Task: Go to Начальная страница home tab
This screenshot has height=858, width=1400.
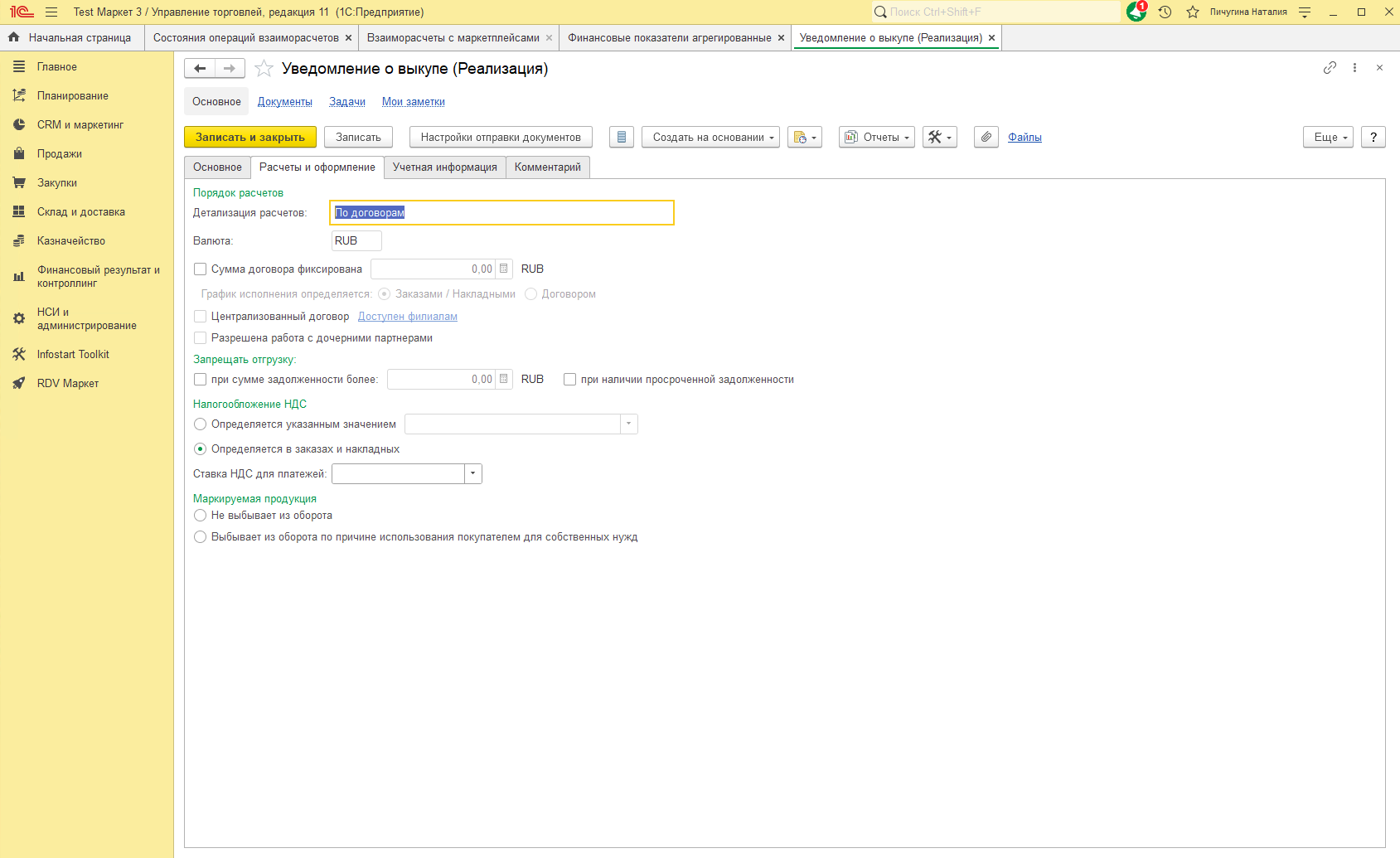Action: pyautogui.click(x=71, y=38)
